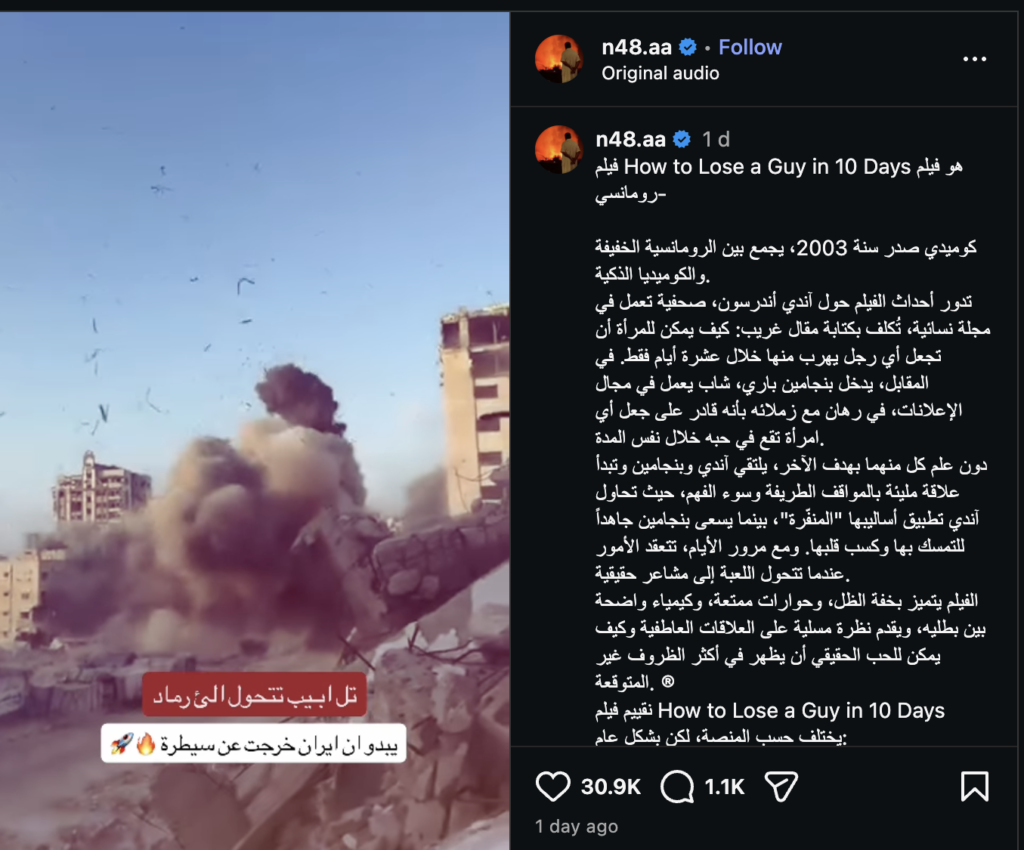Share the post with the paper plane icon
This screenshot has width=1024, height=850.
coord(781,786)
